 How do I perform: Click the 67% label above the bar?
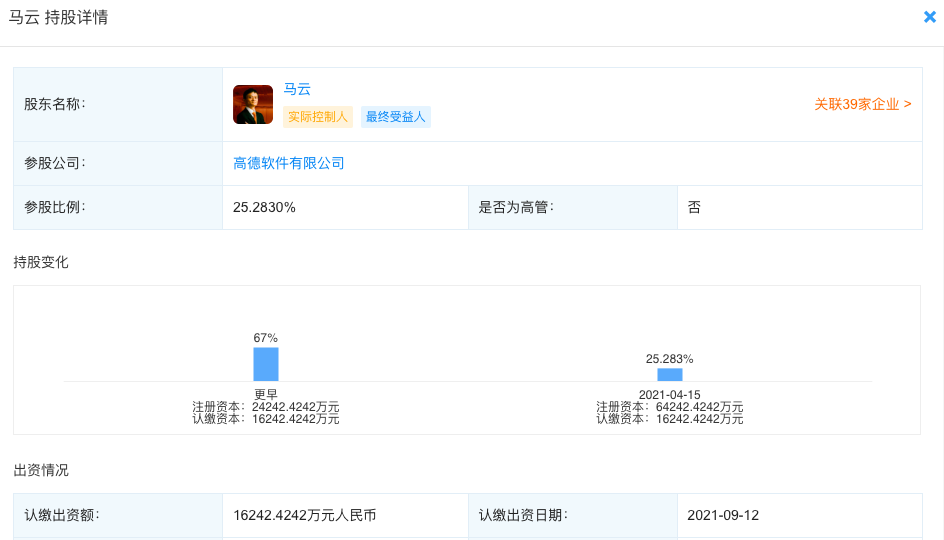(x=266, y=338)
